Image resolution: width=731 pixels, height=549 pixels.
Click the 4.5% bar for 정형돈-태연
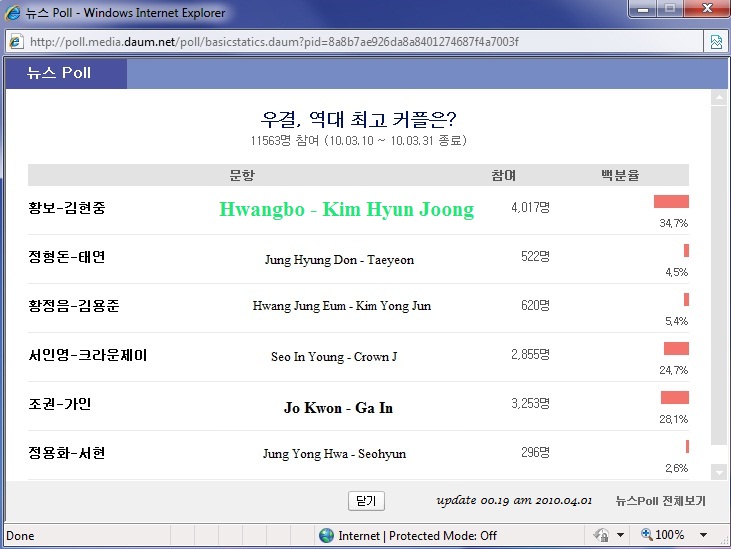point(686,251)
